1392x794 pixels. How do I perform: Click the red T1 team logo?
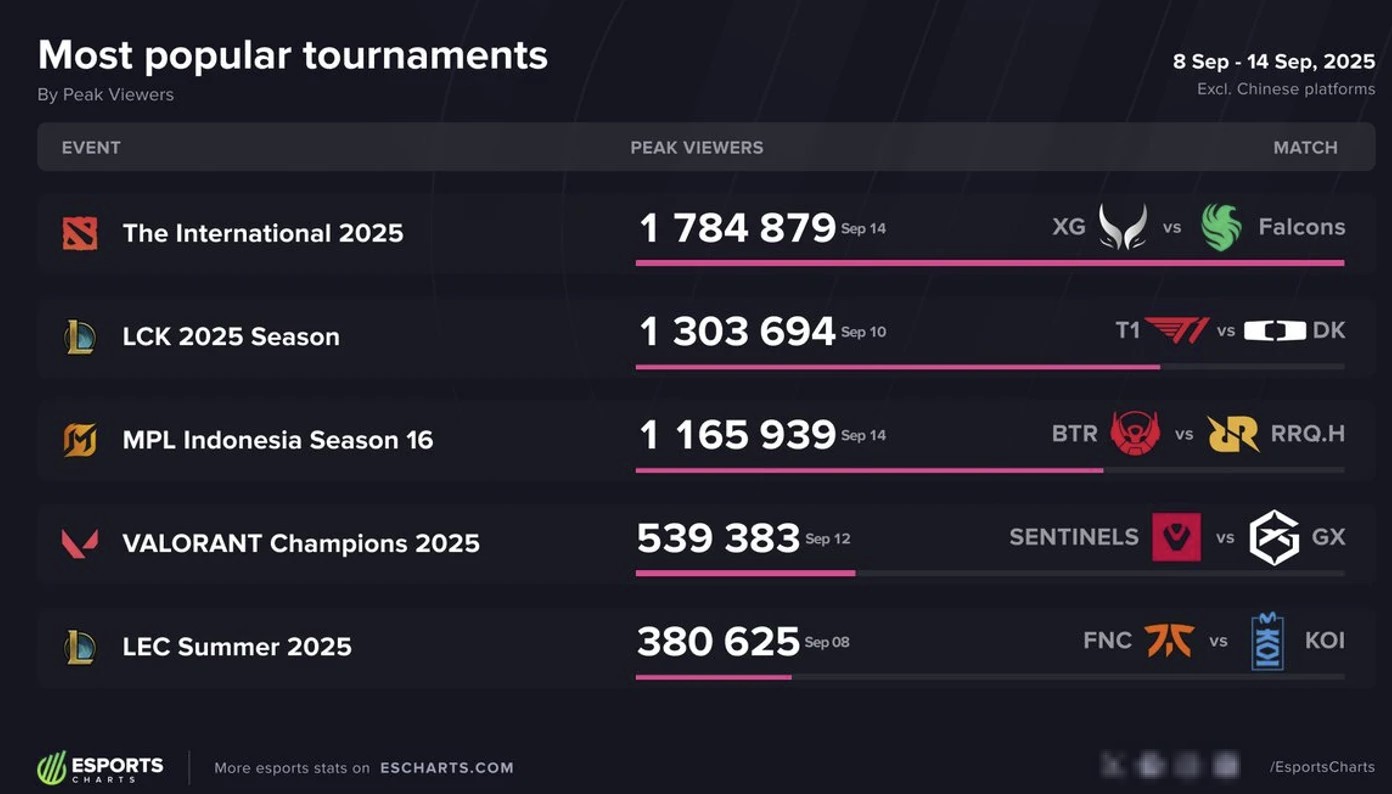(1177, 330)
